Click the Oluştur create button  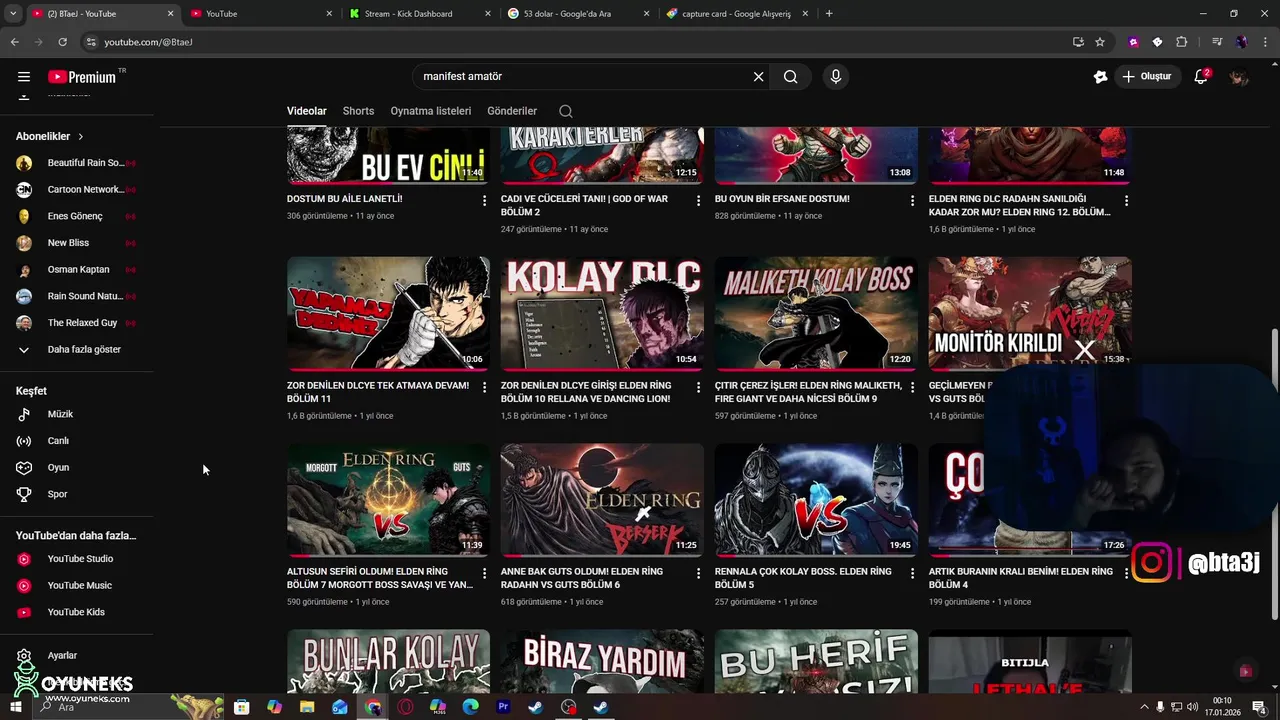[1147, 76]
